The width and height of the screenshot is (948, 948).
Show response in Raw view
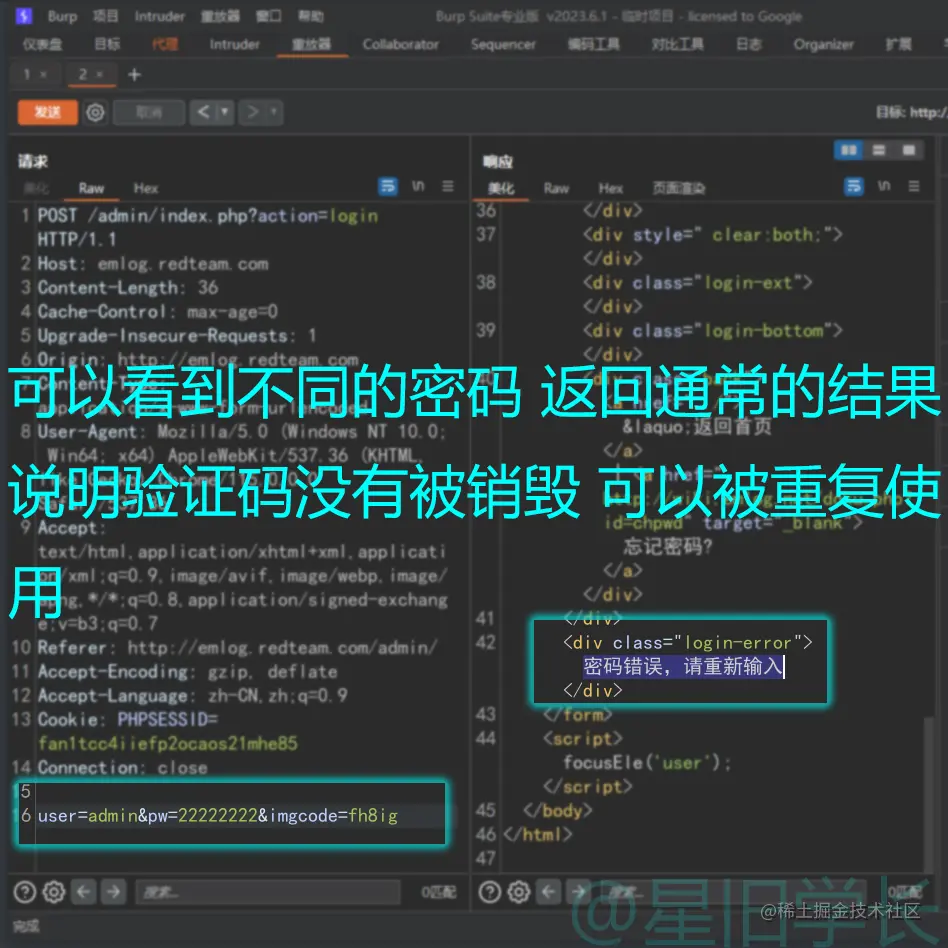(556, 188)
